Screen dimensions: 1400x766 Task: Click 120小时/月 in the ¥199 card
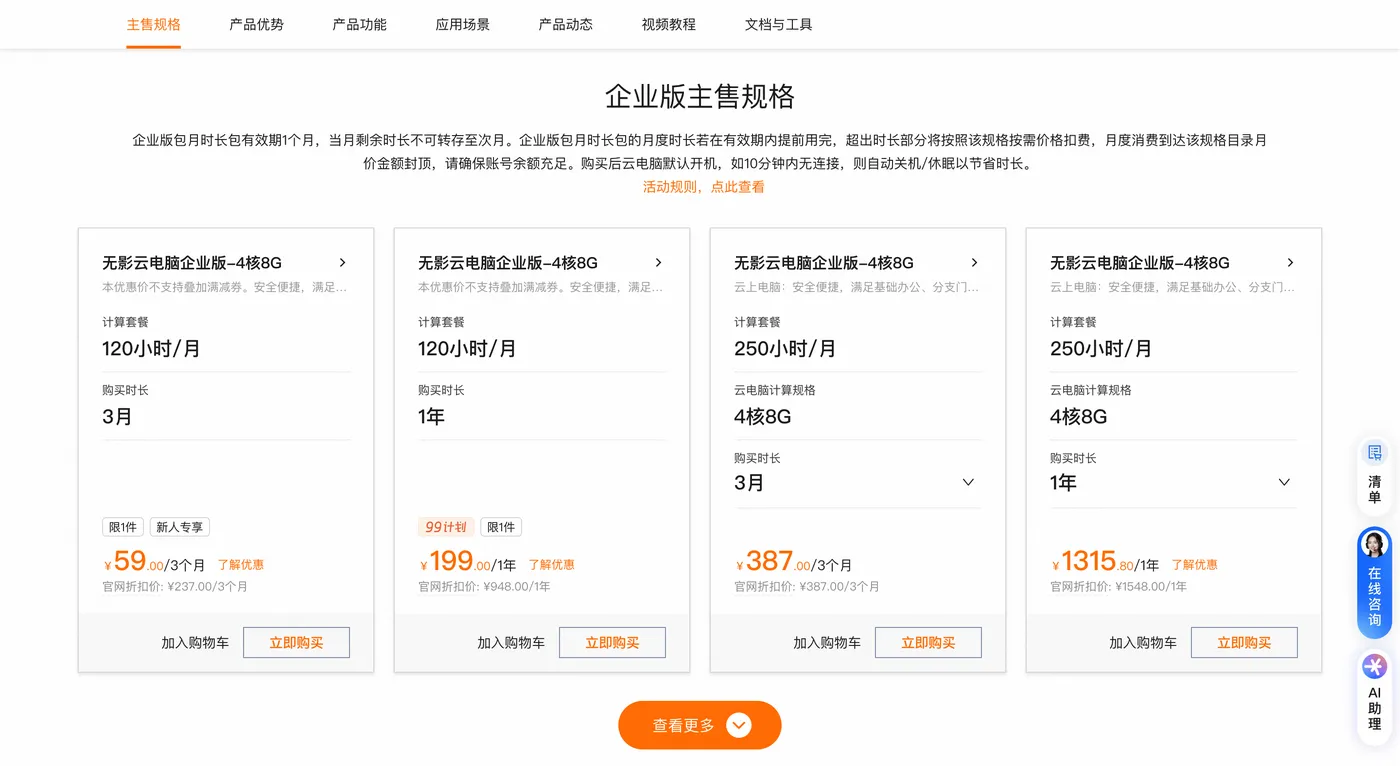pyautogui.click(x=467, y=349)
